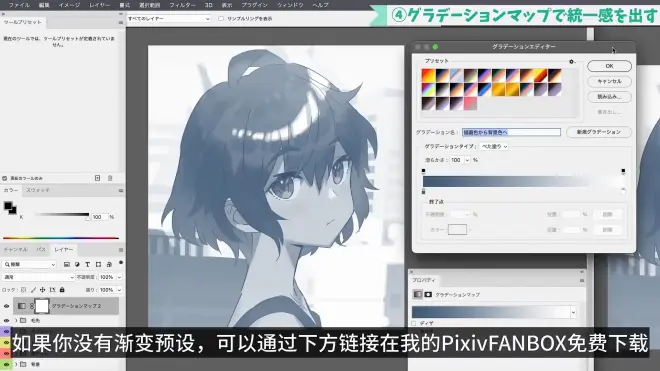Image resolution: width=660 pixels, height=371 pixels.
Task: Click the 新規グラデーション button
Action: click(599, 132)
